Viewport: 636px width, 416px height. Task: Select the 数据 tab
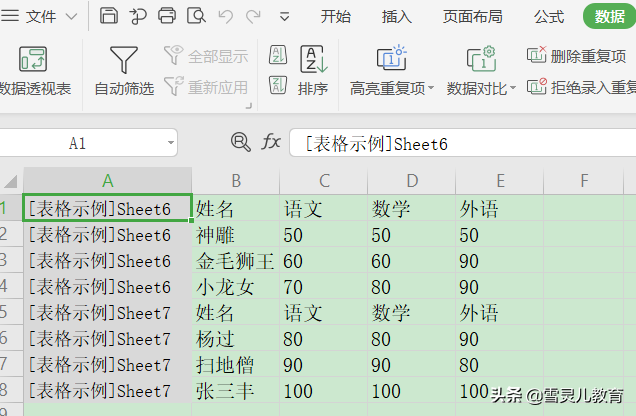coord(610,17)
